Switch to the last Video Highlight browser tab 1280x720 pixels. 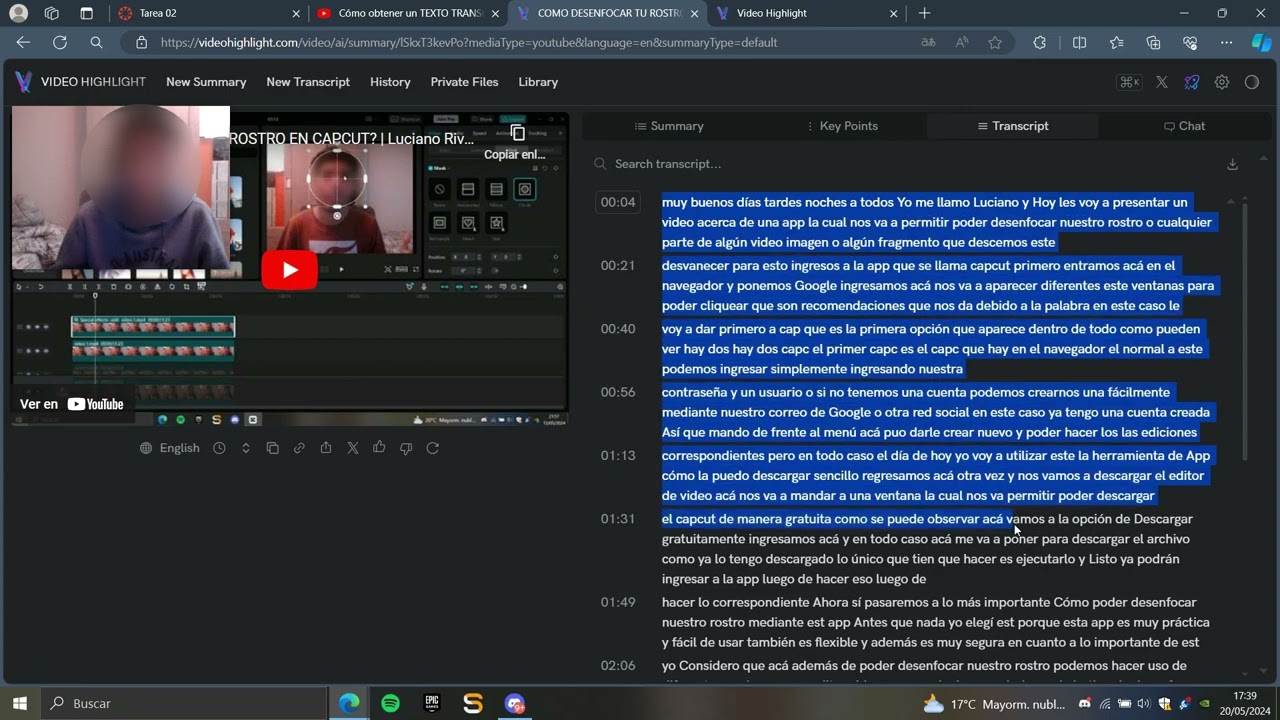click(806, 14)
